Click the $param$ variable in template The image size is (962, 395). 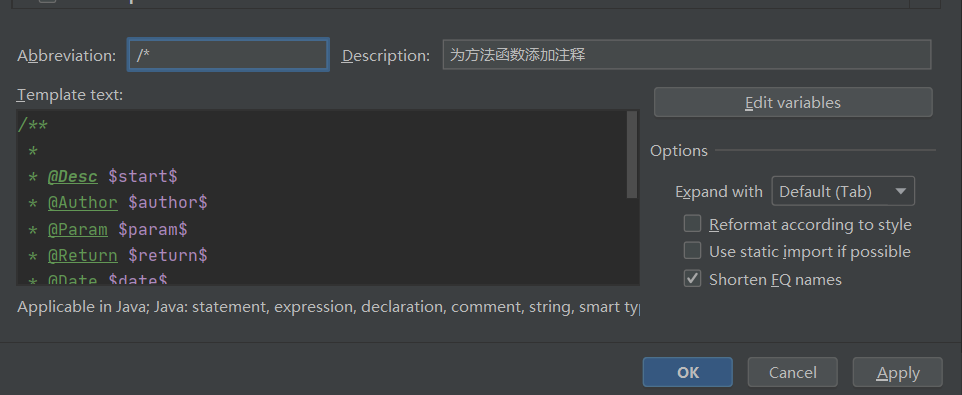153,229
